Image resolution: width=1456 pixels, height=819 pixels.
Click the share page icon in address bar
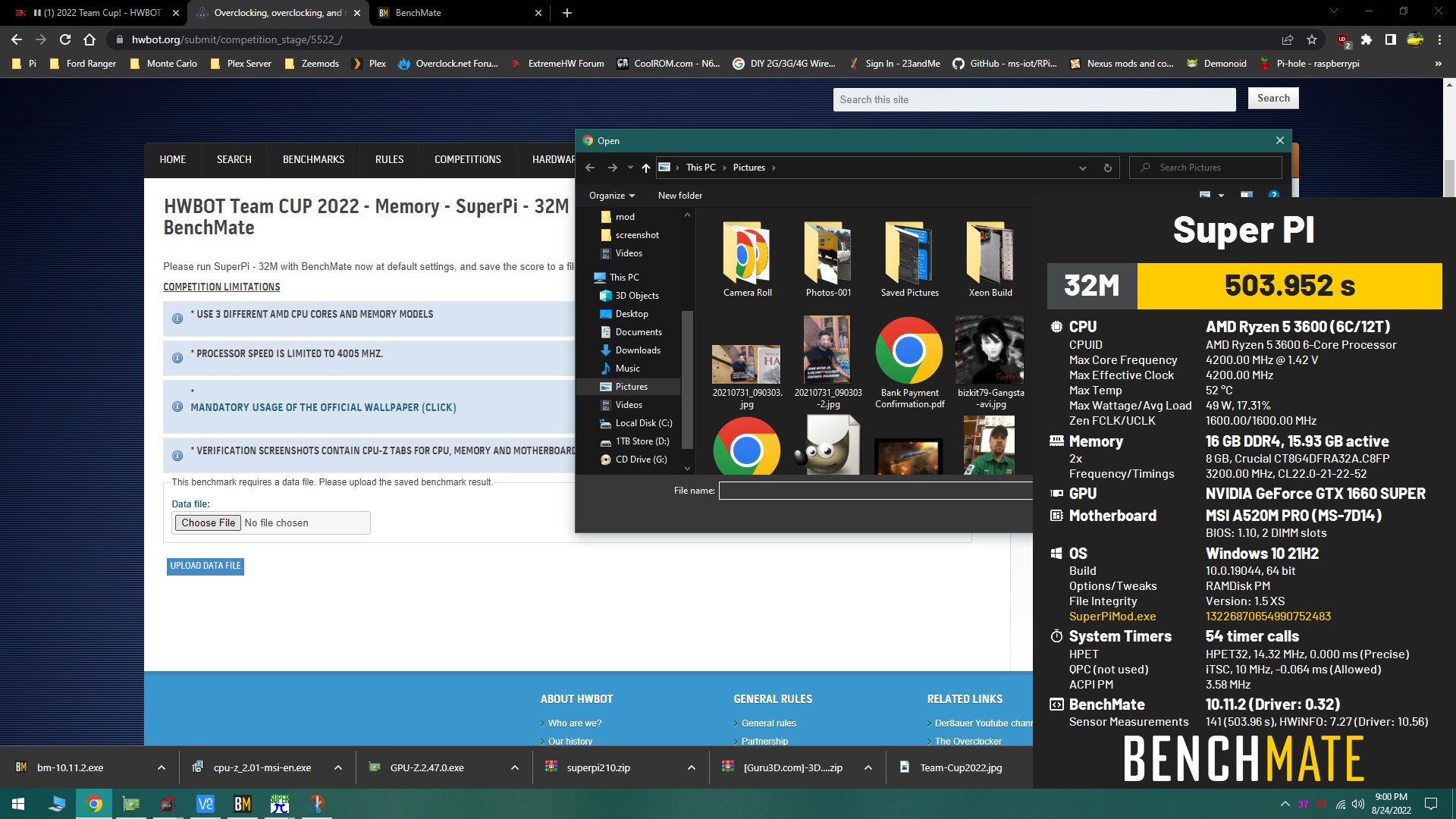click(x=1288, y=39)
